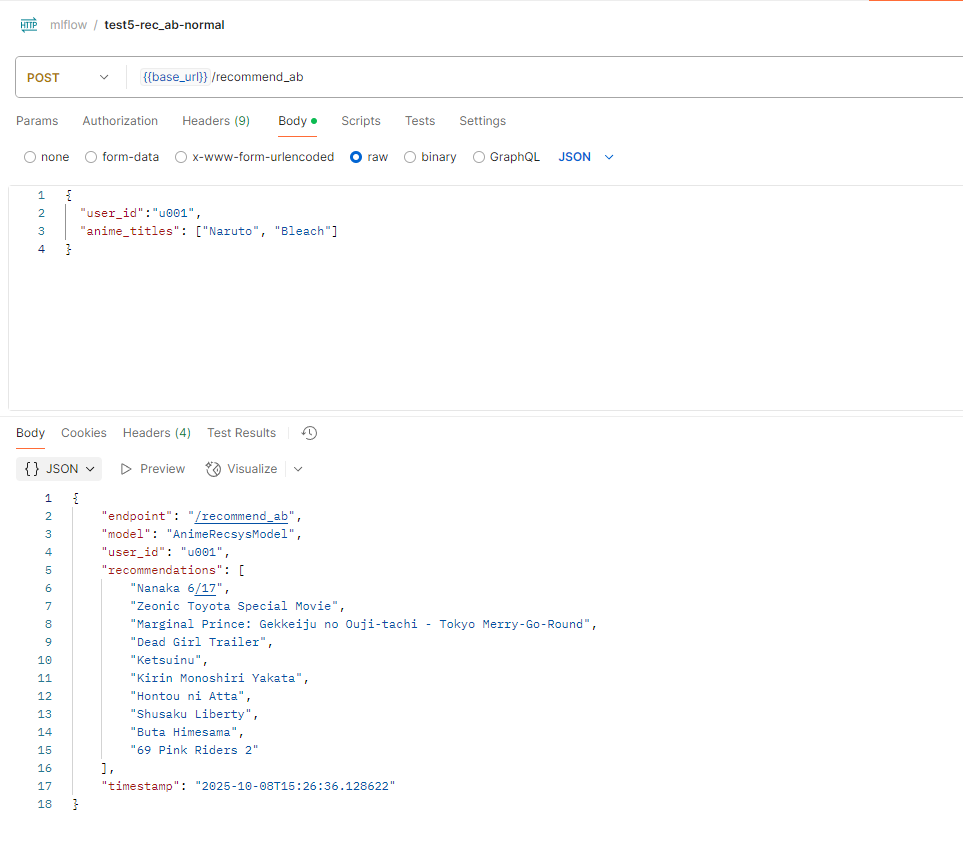Select the none body radio button
Viewport: 963px width, 844px height.
pyautogui.click(x=30, y=157)
